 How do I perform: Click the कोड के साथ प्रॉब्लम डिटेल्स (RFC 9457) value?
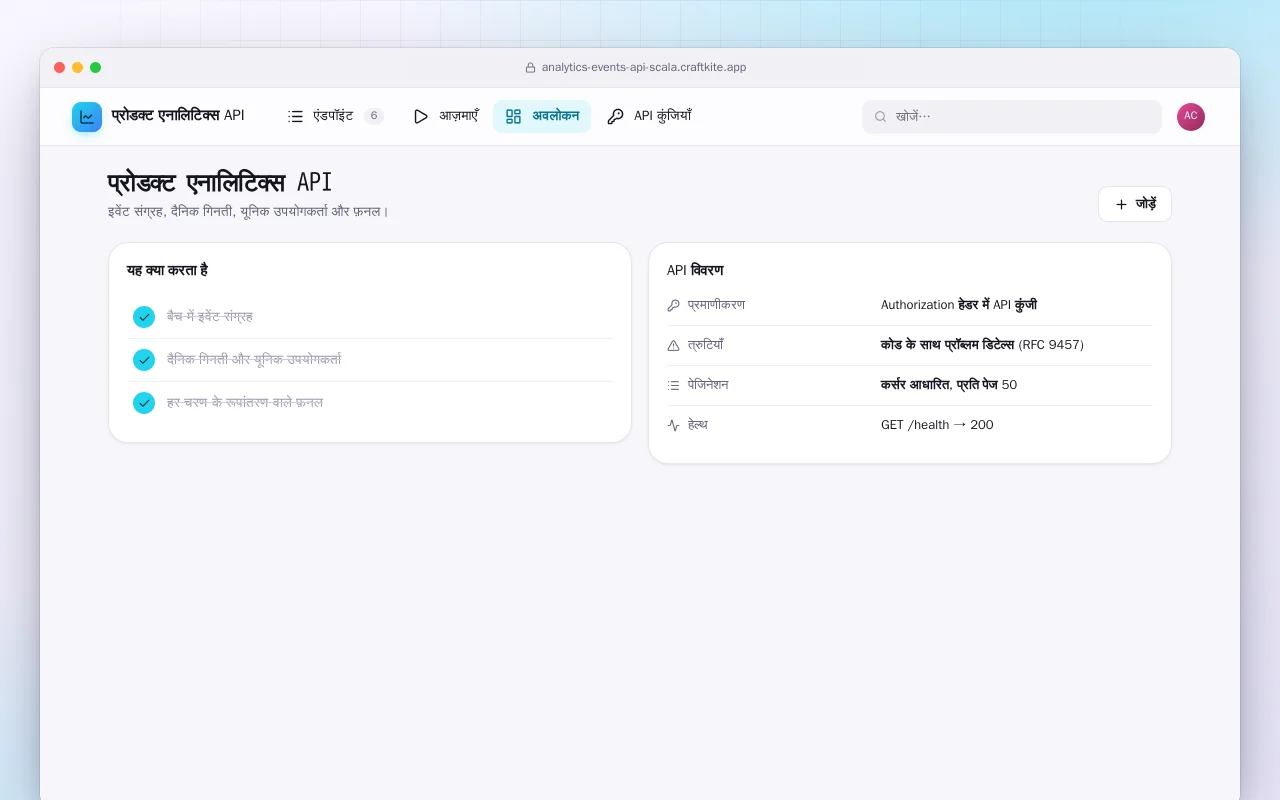[x=982, y=345]
